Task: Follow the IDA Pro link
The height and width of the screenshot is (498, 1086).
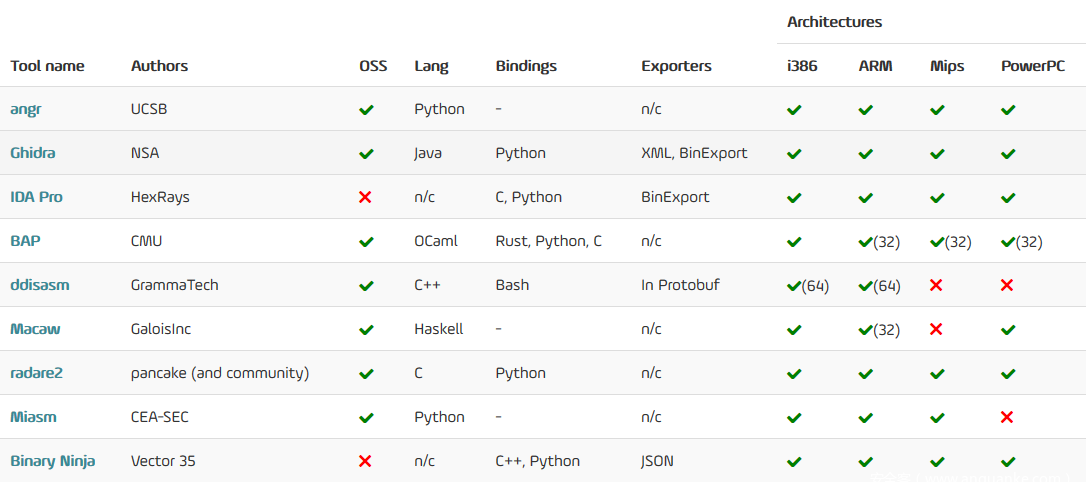Action: point(36,197)
